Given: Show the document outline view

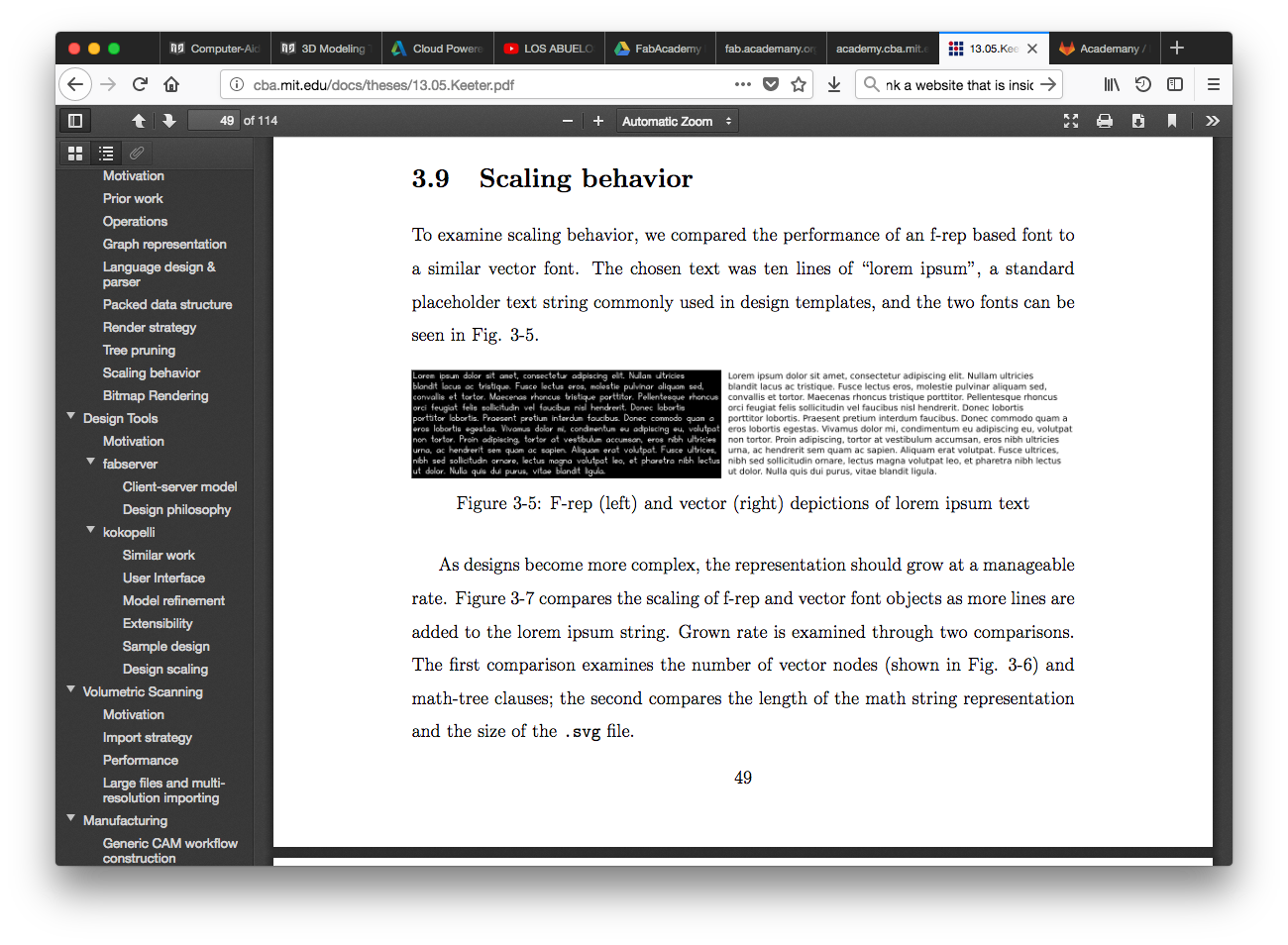Looking at the screenshot, I should click(x=106, y=154).
